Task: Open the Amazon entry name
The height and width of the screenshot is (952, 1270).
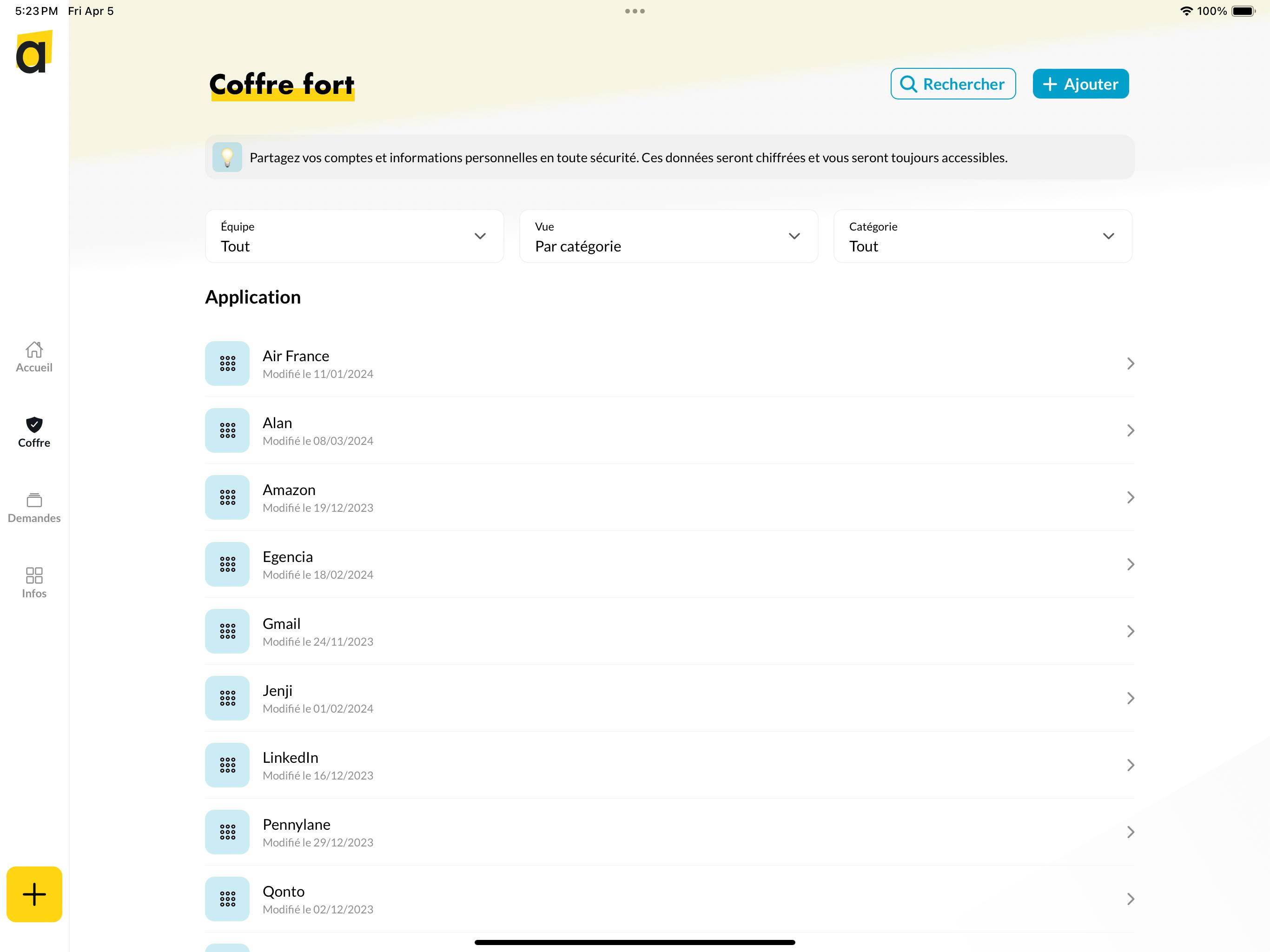Action: 289,490
